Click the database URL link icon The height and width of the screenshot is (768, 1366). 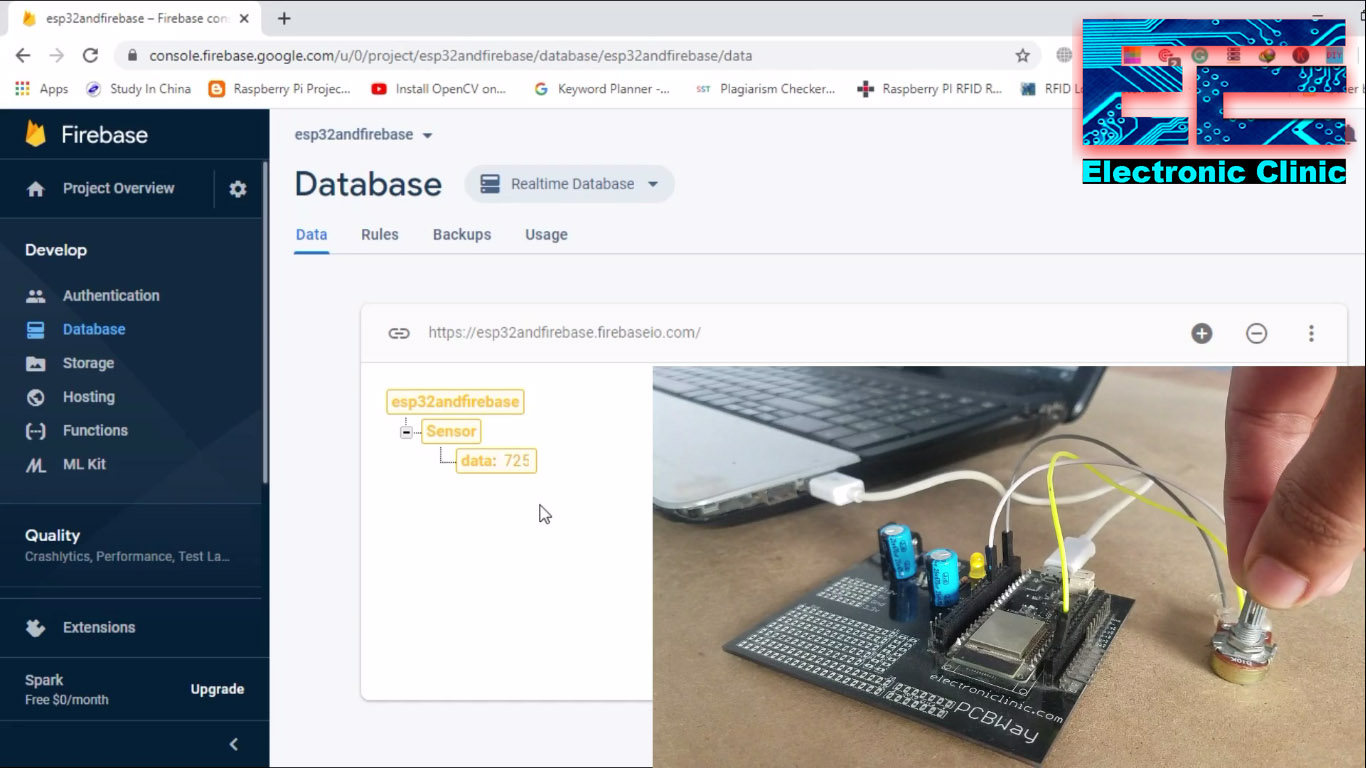click(399, 333)
